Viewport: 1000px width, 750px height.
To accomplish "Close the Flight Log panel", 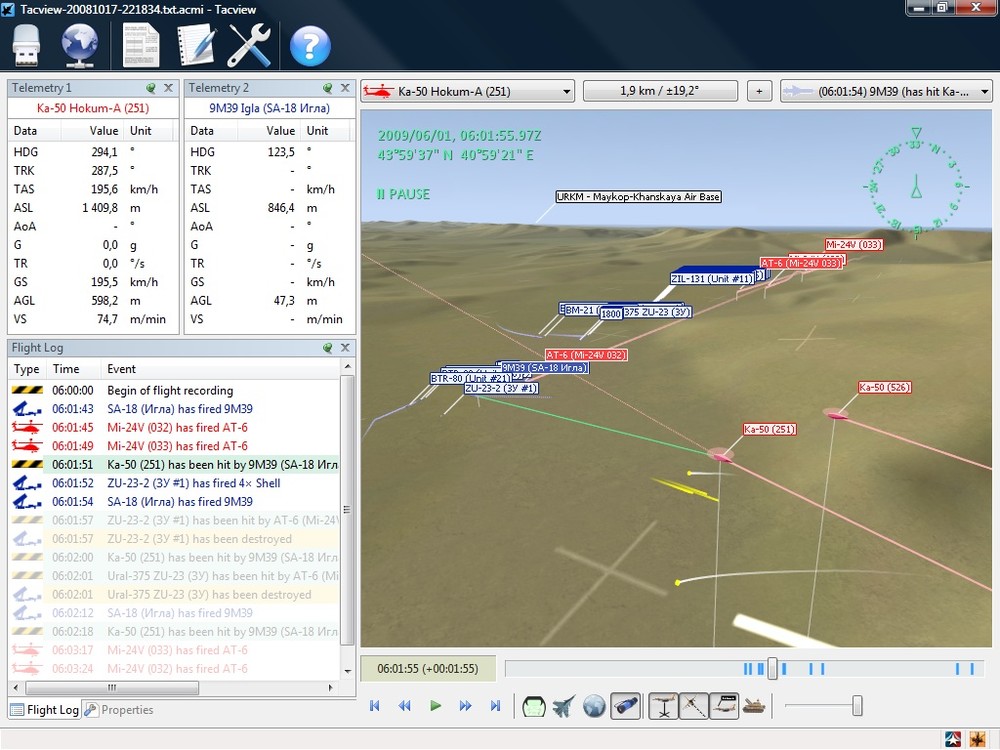I will pos(345,348).
